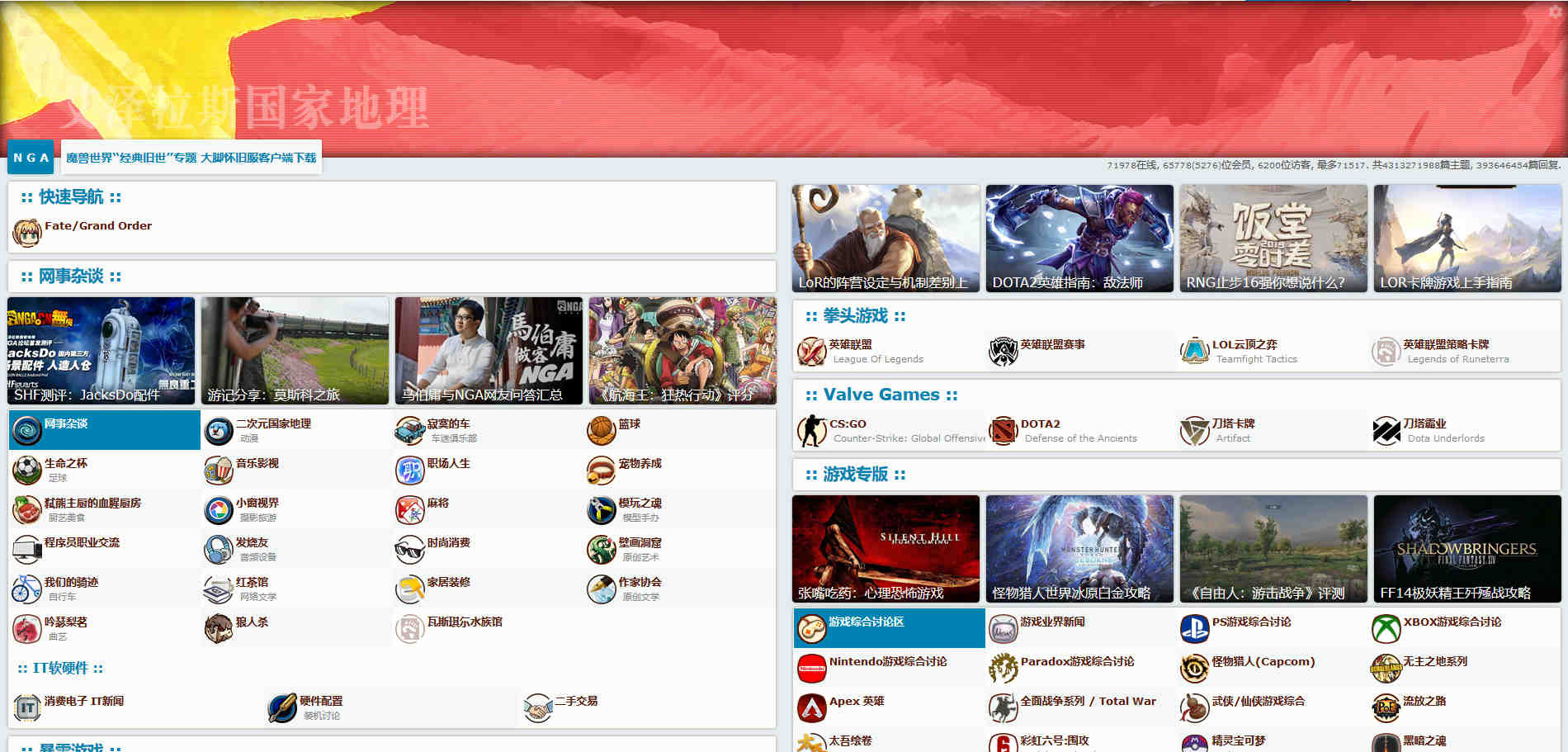The image size is (1568, 752).
Task: Click the IT软硬件 section heading
Action: pyautogui.click(x=60, y=669)
